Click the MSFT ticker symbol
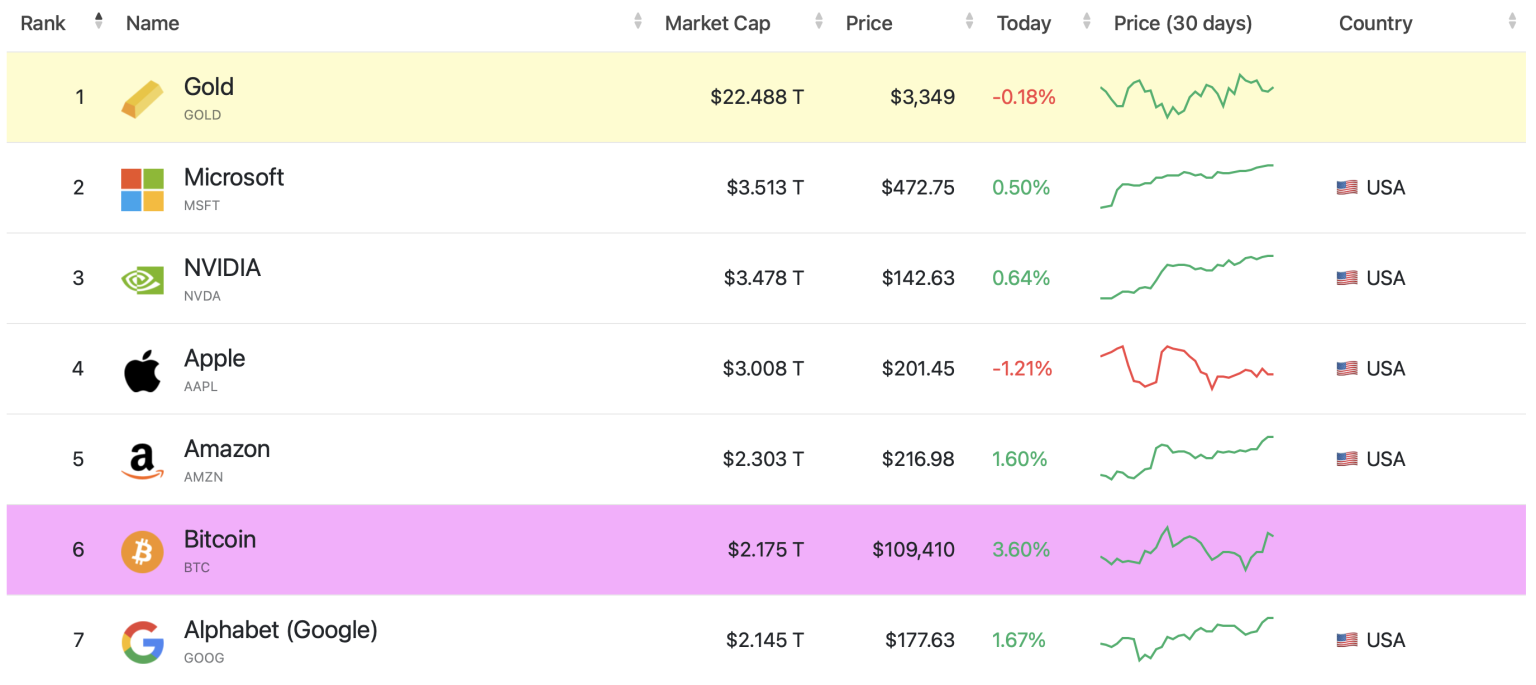Viewport: 1536px width, 685px height. click(202, 205)
